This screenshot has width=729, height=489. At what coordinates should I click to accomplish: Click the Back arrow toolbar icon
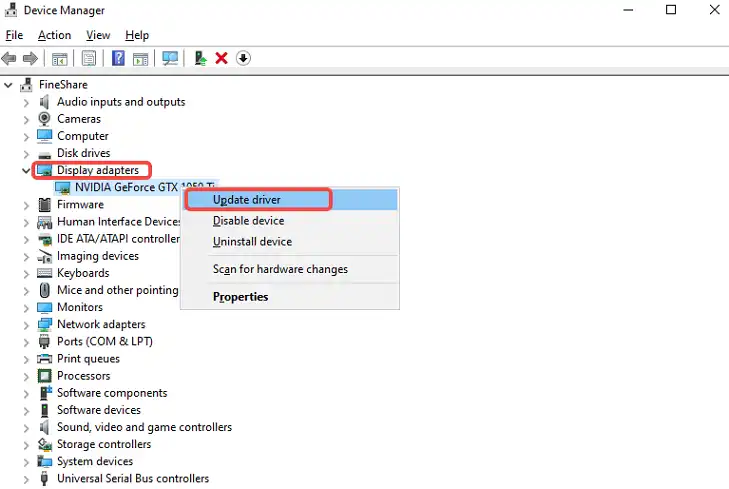(x=9, y=59)
